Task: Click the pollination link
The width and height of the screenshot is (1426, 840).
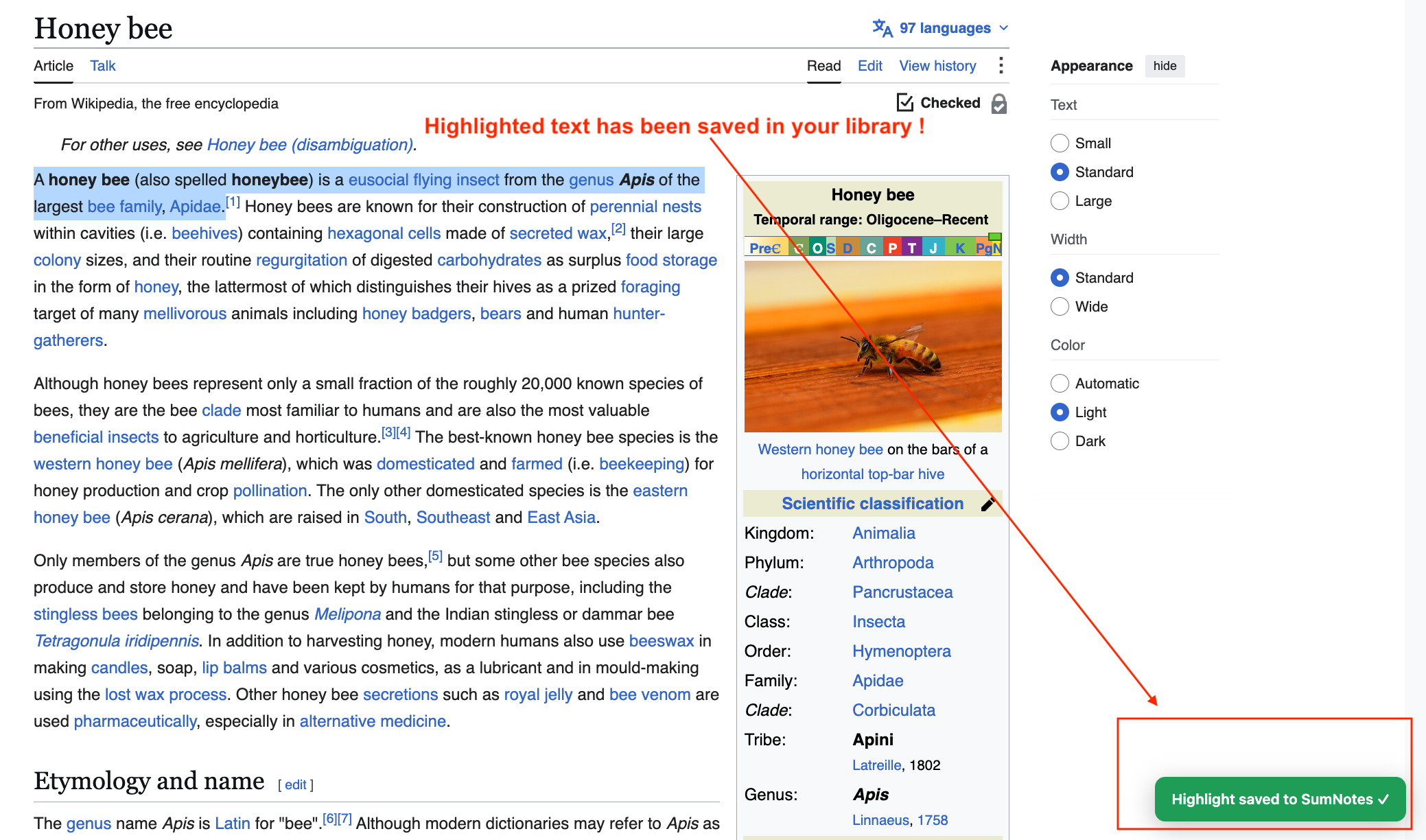Action: click(x=270, y=491)
